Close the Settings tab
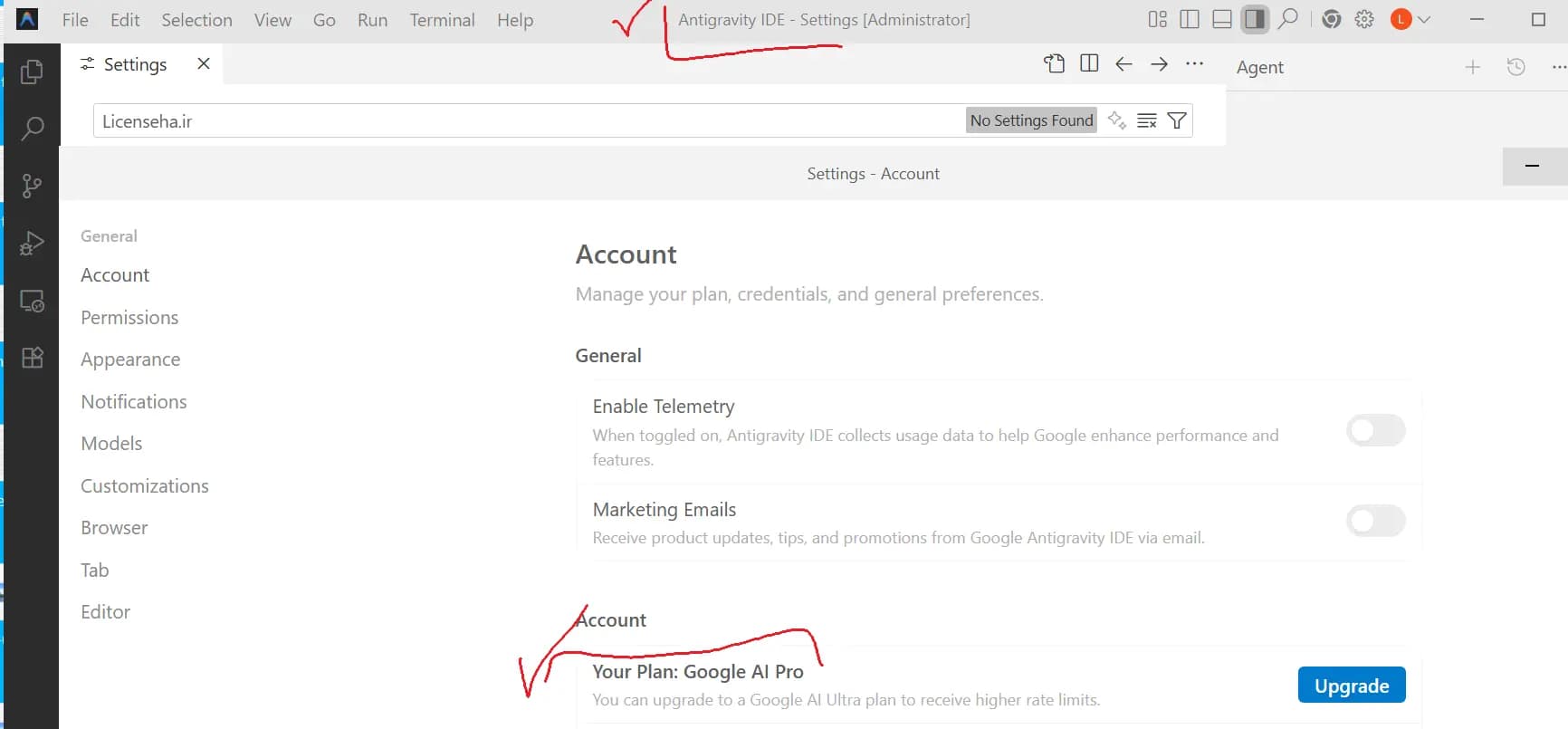Image resolution: width=1568 pixels, height=729 pixels. tap(204, 63)
